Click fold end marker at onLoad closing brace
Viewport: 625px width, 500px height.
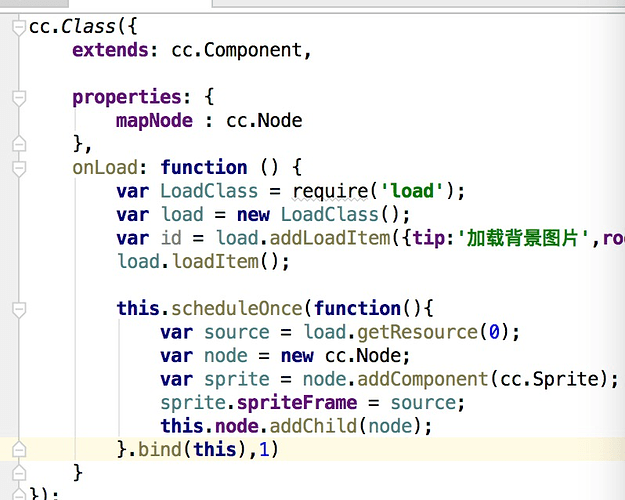coord(19,473)
